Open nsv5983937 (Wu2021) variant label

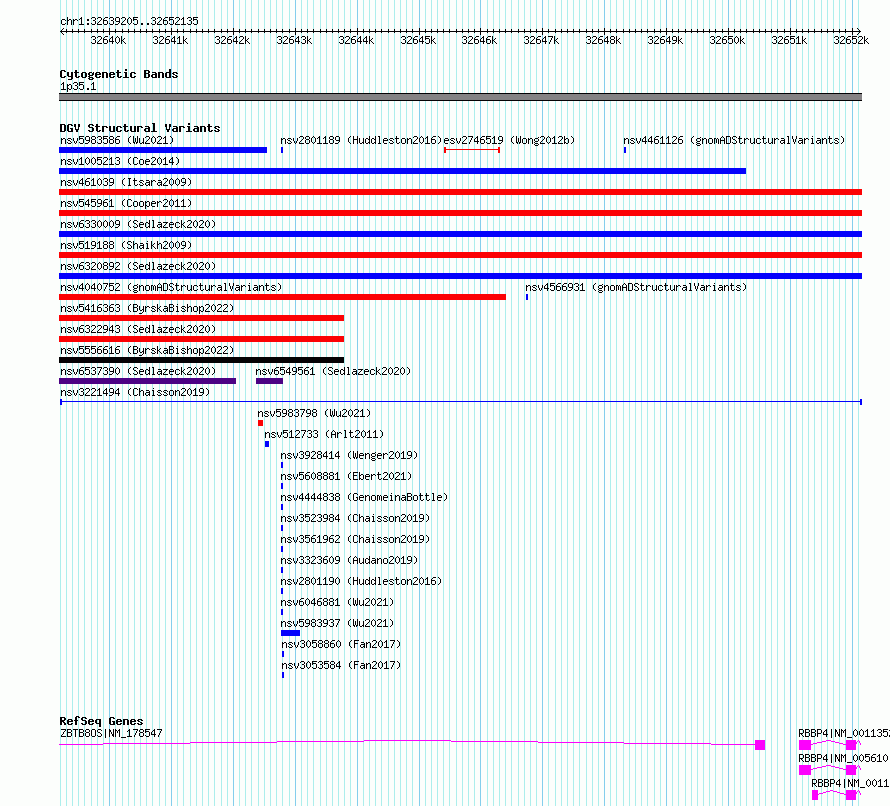337,623
